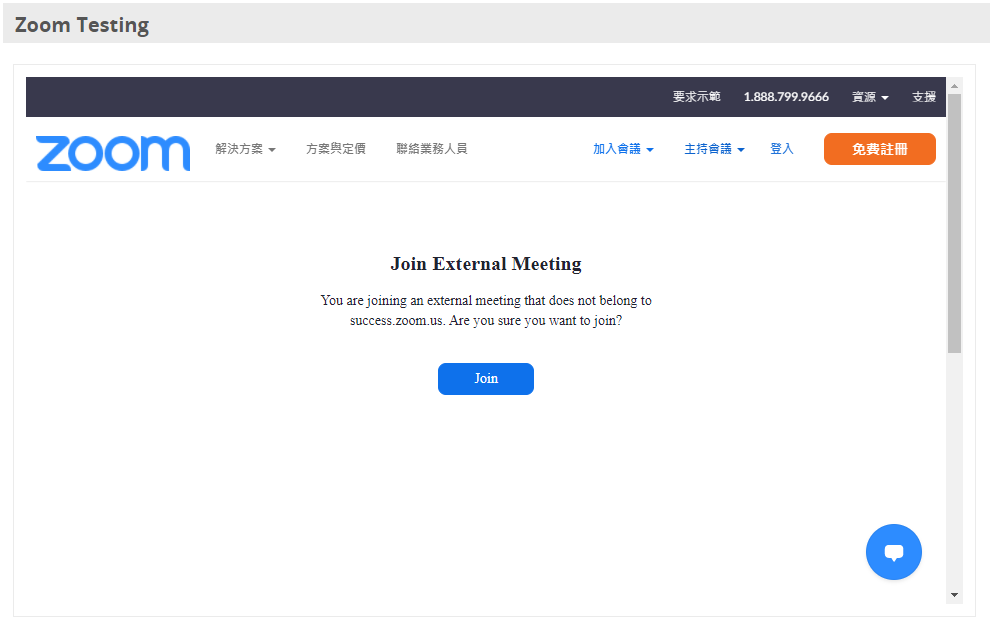Click the blue Join button
The height and width of the screenshot is (641, 990).
tap(486, 379)
